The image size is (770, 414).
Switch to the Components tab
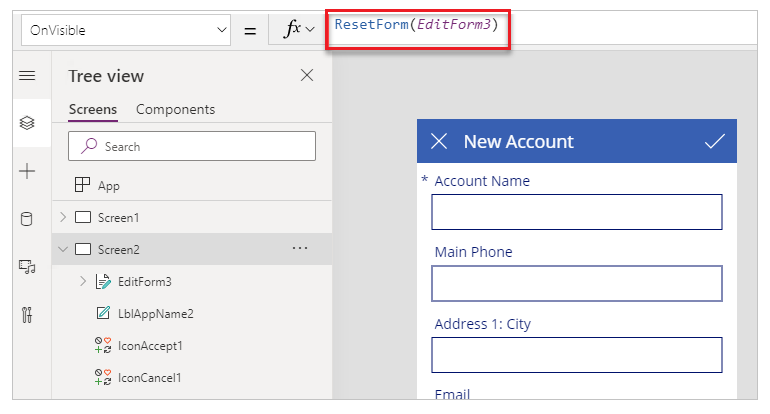click(x=175, y=110)
